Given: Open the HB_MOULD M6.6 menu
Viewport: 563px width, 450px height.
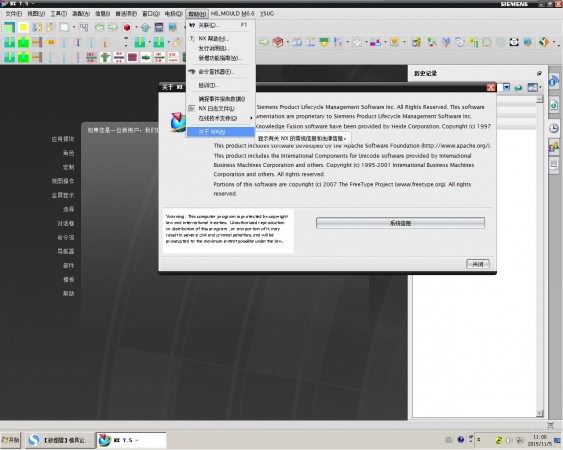Looking at the screenshot, I should tap(232, 14).
